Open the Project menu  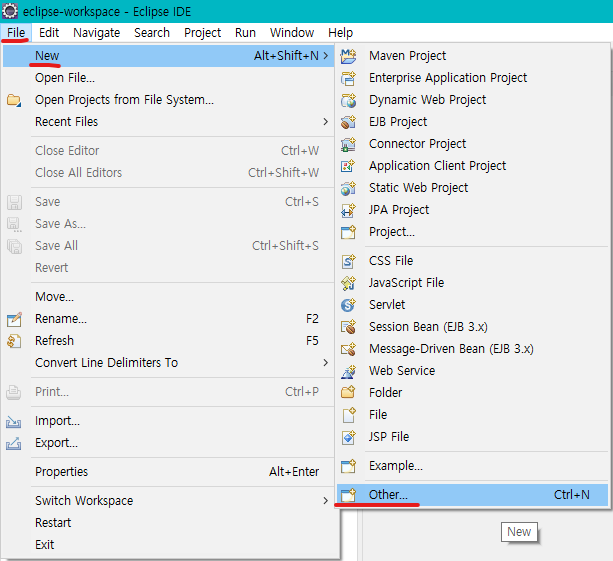tap(203, 33)
